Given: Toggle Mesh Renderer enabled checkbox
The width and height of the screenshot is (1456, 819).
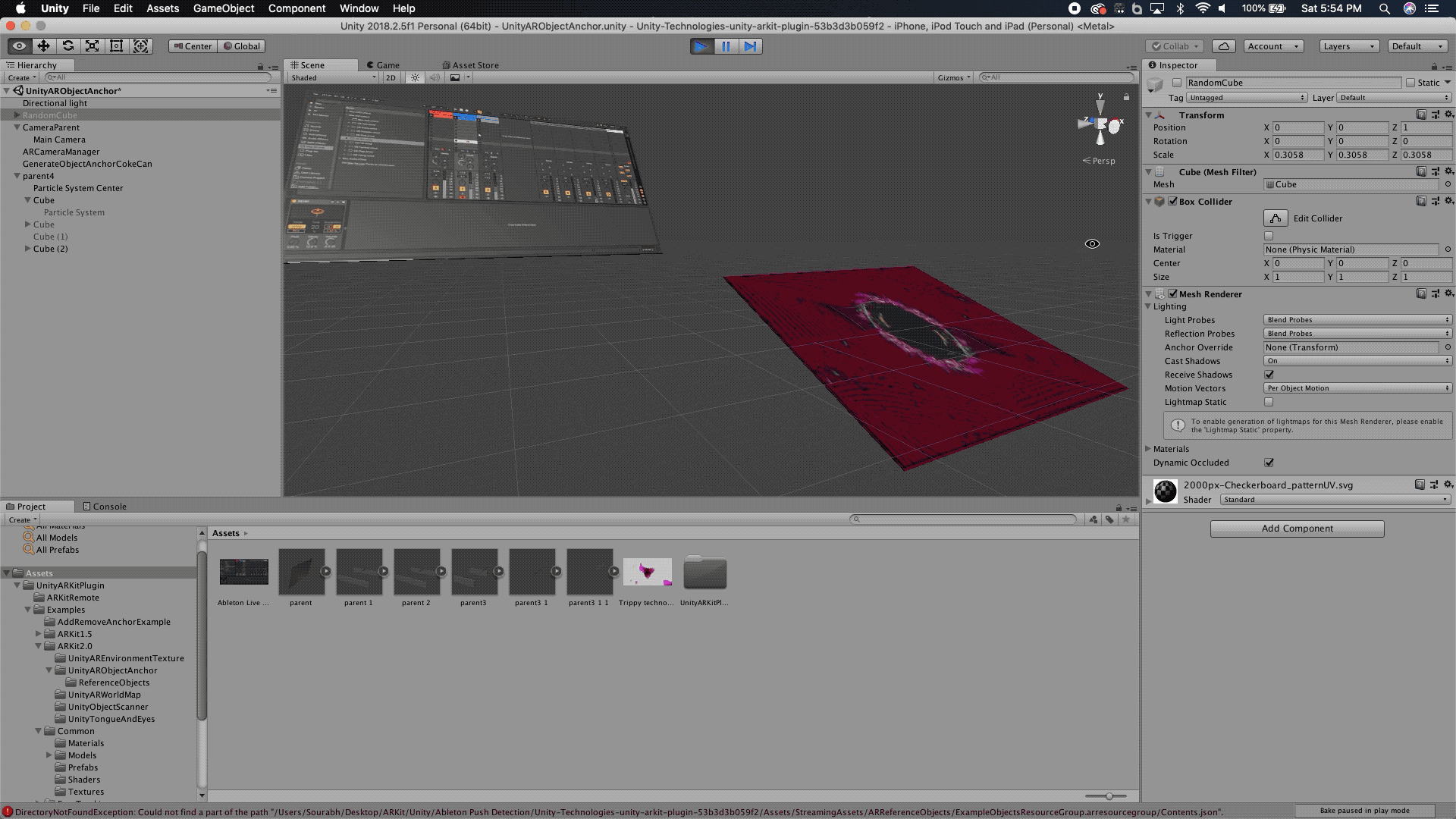Looking at the screenshot, I should [x=1172, y=294].
